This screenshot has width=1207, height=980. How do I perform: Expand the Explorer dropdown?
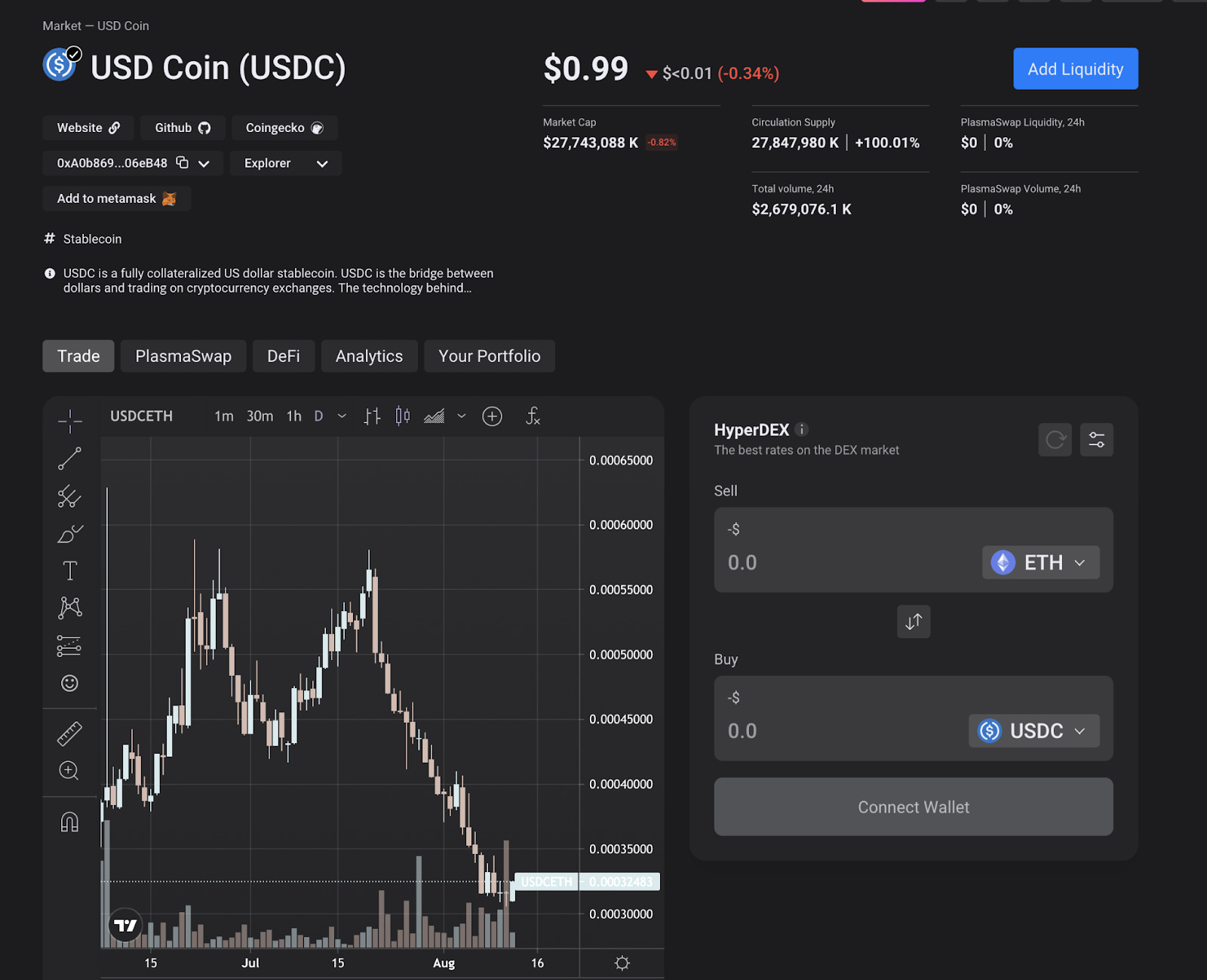tap(286, 163)
